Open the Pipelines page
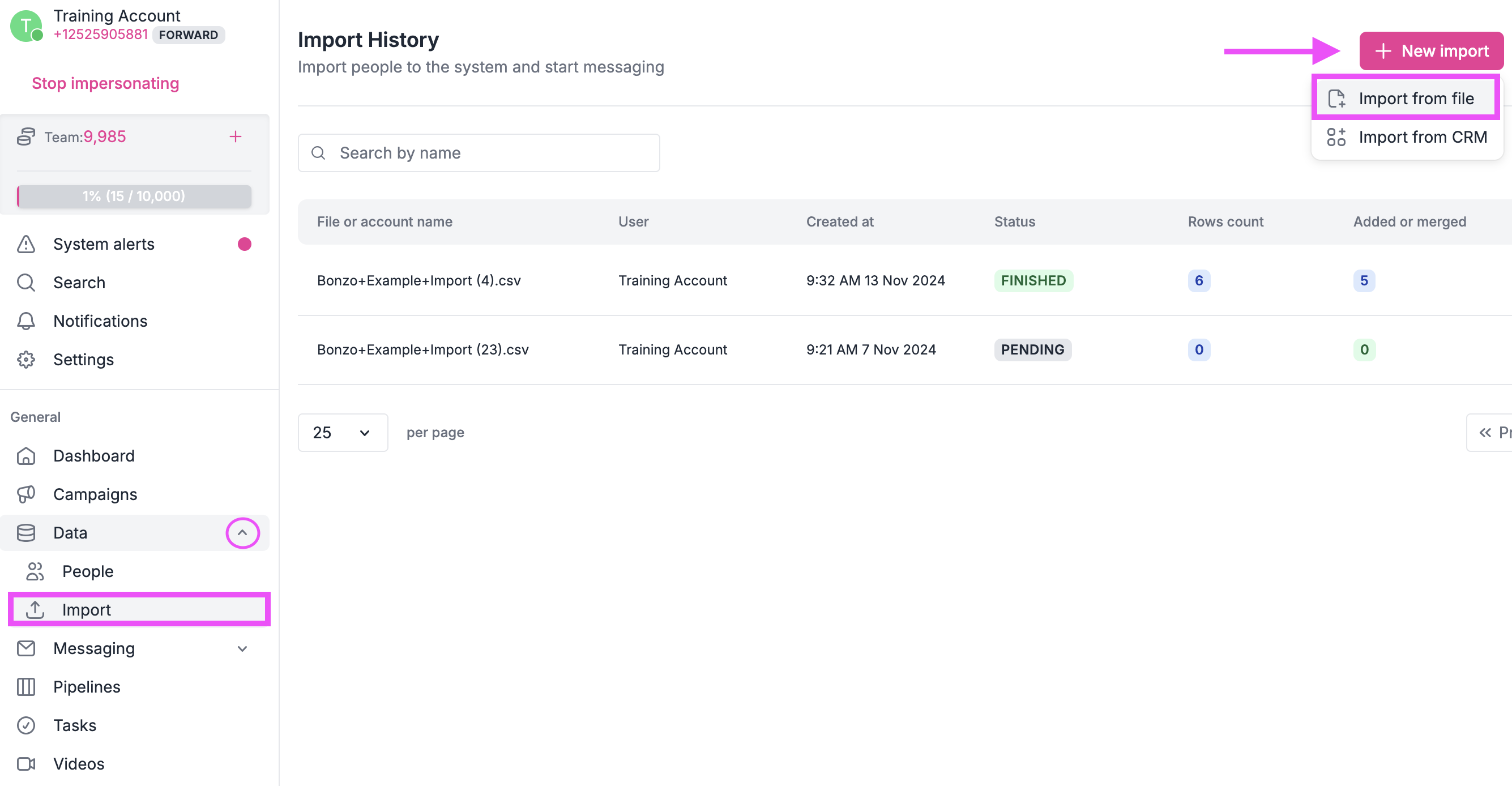 point(134,687)
